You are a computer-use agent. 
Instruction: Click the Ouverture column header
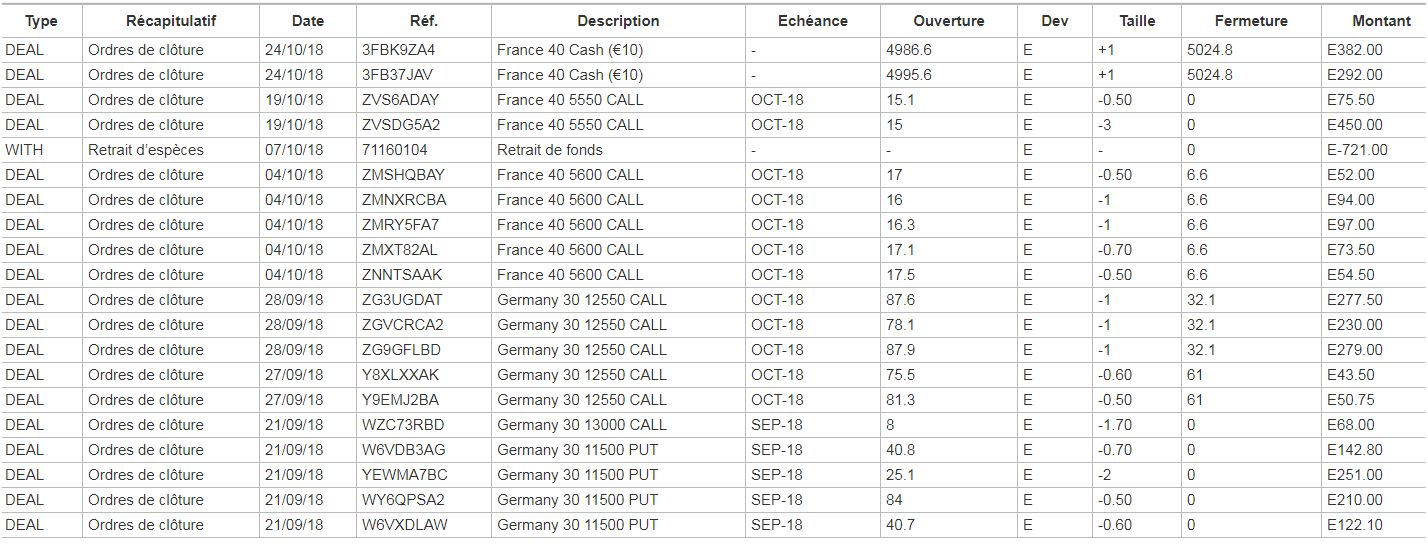(948, 21)
